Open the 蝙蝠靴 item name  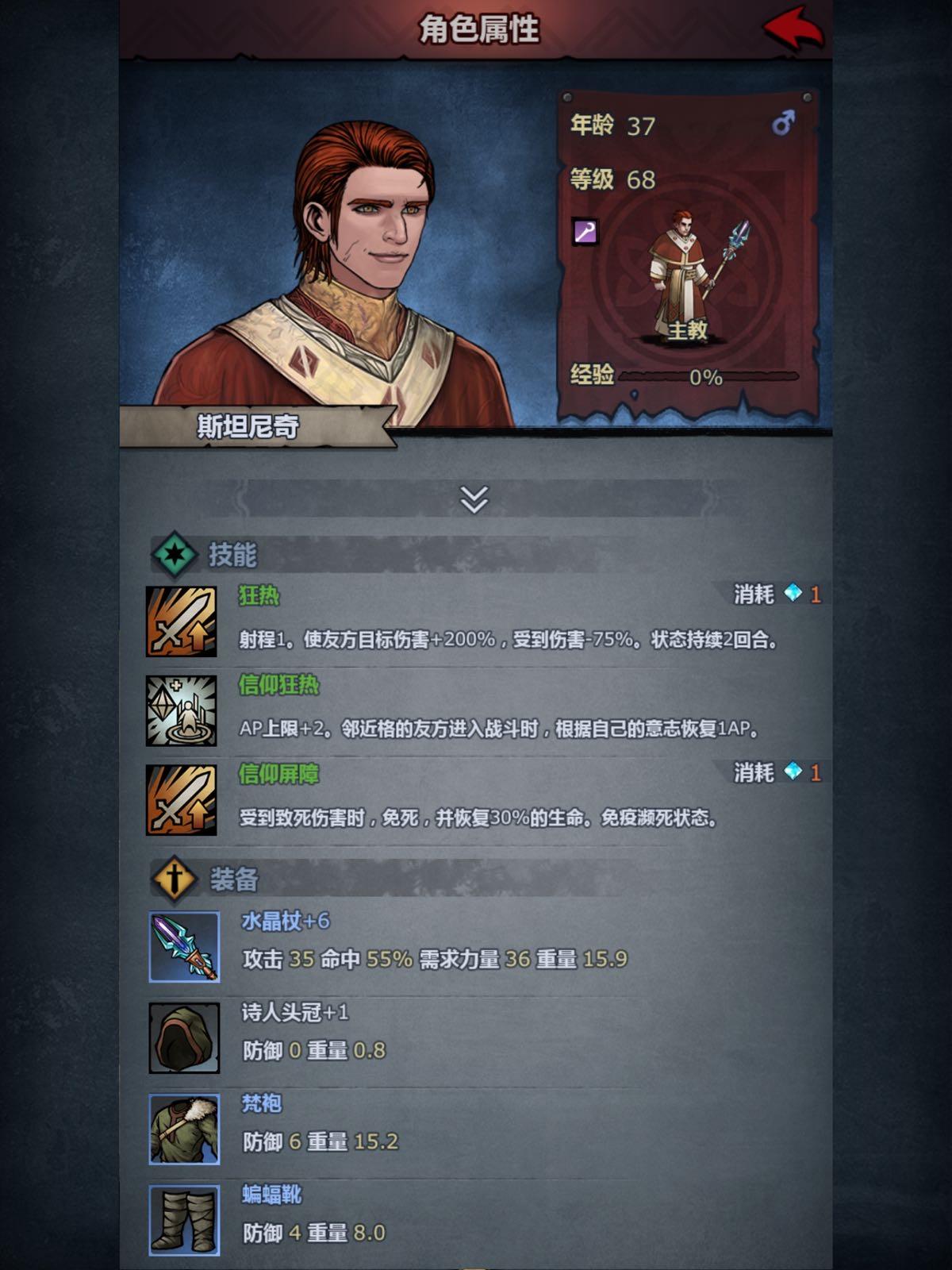[271, 1195]
